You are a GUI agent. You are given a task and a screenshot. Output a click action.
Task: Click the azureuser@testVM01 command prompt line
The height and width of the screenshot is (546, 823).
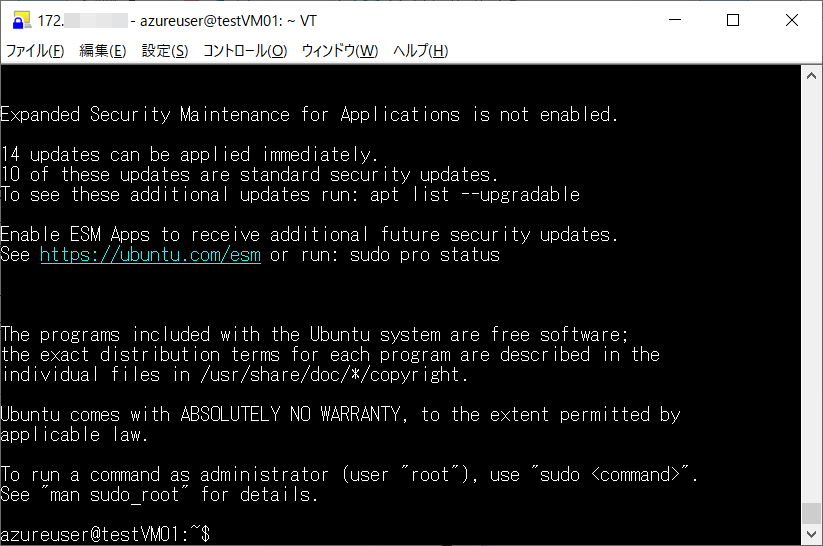tap(105, 535)
